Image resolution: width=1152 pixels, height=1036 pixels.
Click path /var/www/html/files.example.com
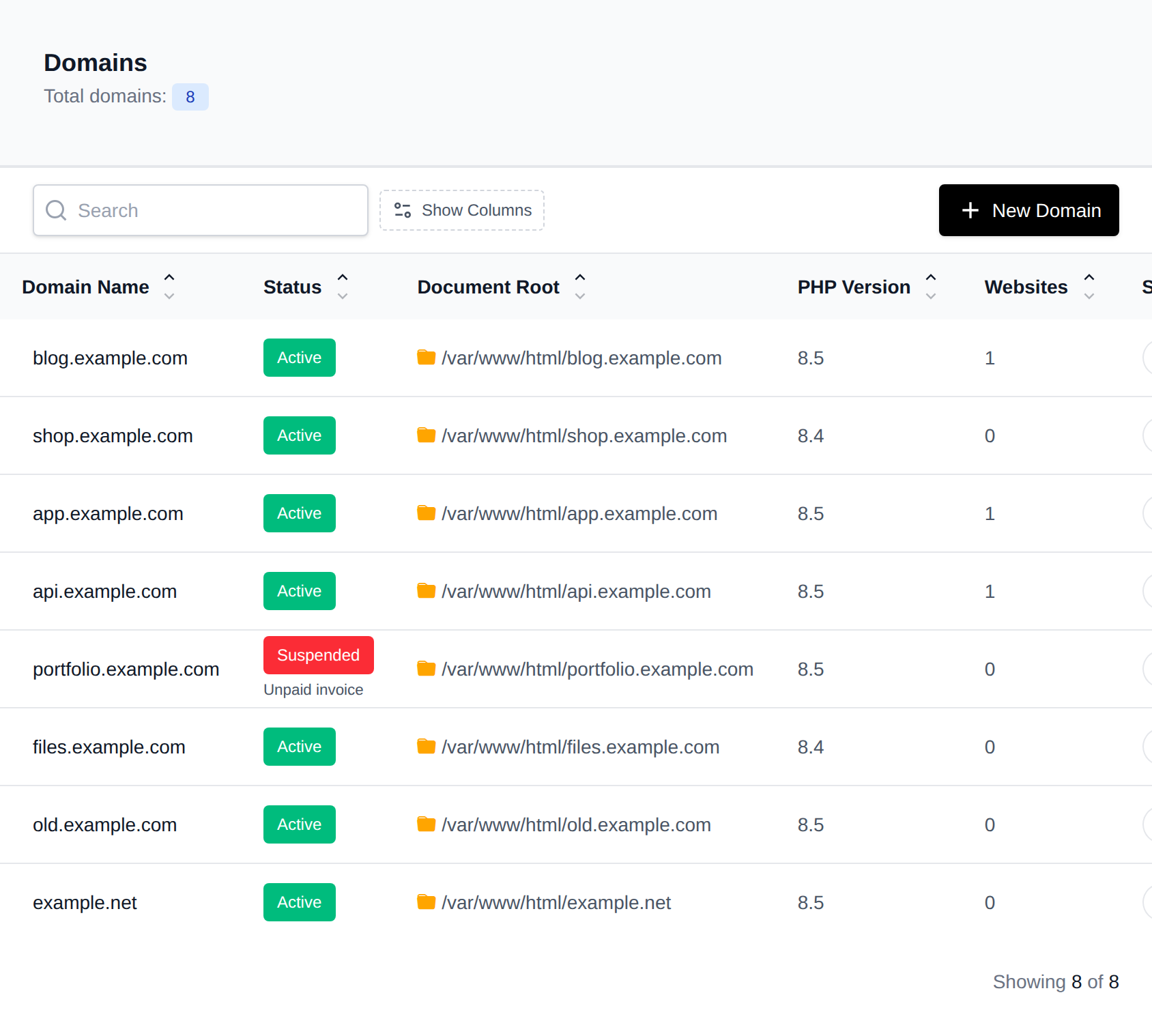coord(581,747)
